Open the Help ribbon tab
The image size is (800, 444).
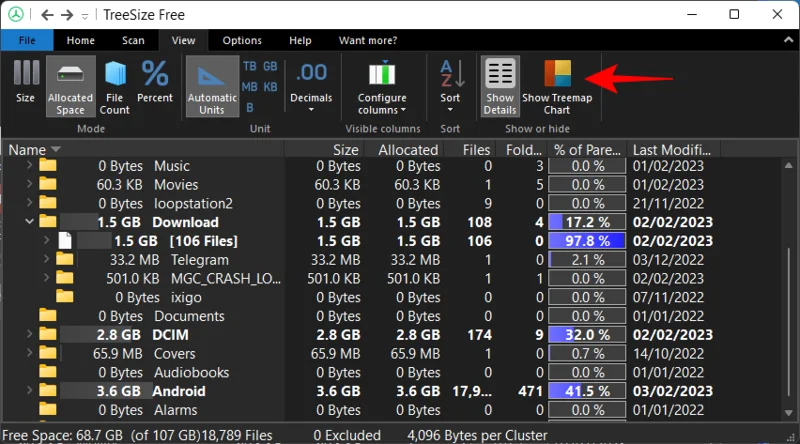[x=300, y=40]
